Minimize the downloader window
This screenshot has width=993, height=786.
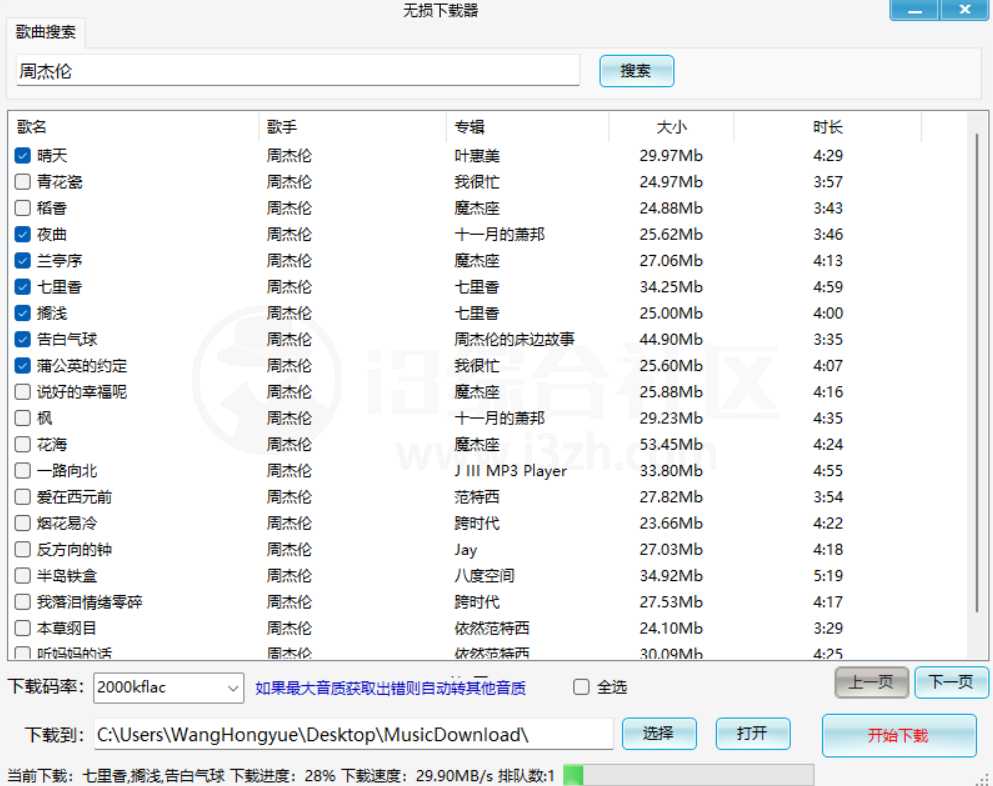click(x=913, y=10)
